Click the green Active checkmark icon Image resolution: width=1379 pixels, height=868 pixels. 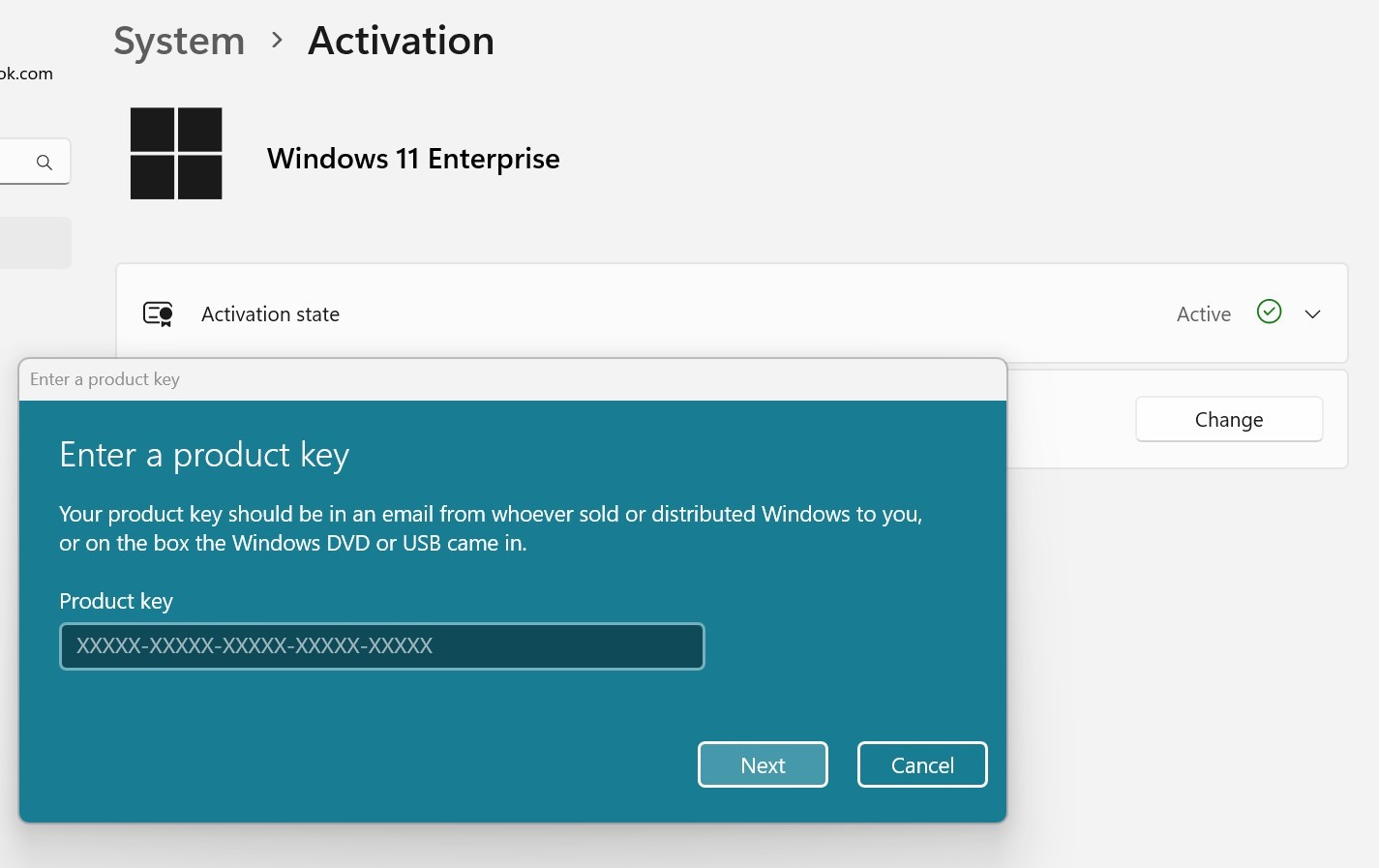tap(1269, 312)
